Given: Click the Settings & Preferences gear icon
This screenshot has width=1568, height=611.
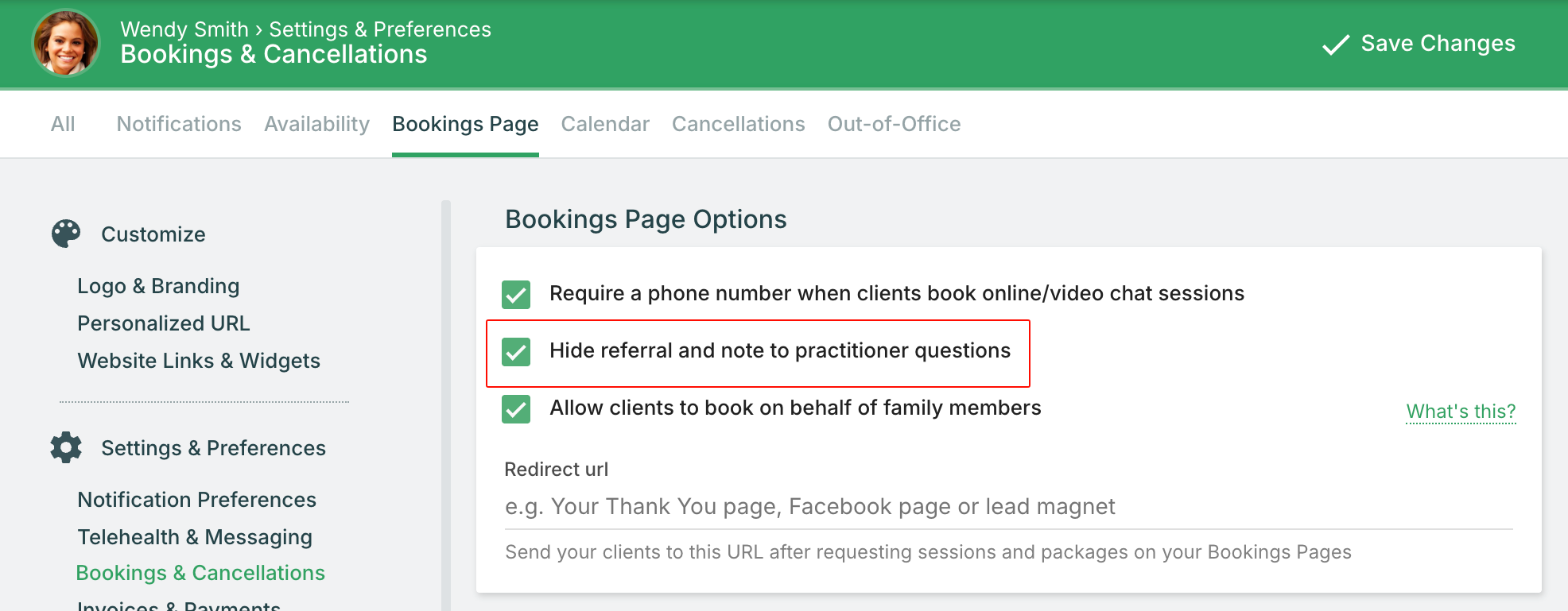Looking at the screenshot, I should tap(66, 447).
